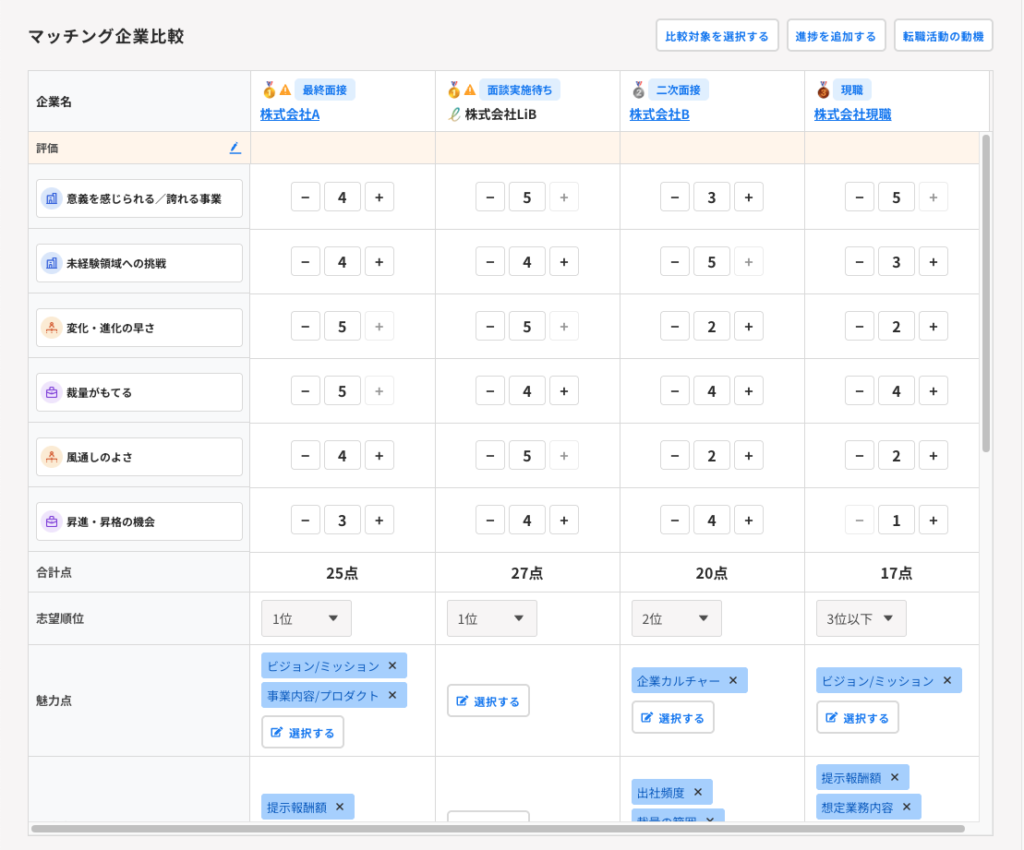Increase 株式会社A score for 昇進・昇格の機会

pyautogui.click(x=379, y=520)
